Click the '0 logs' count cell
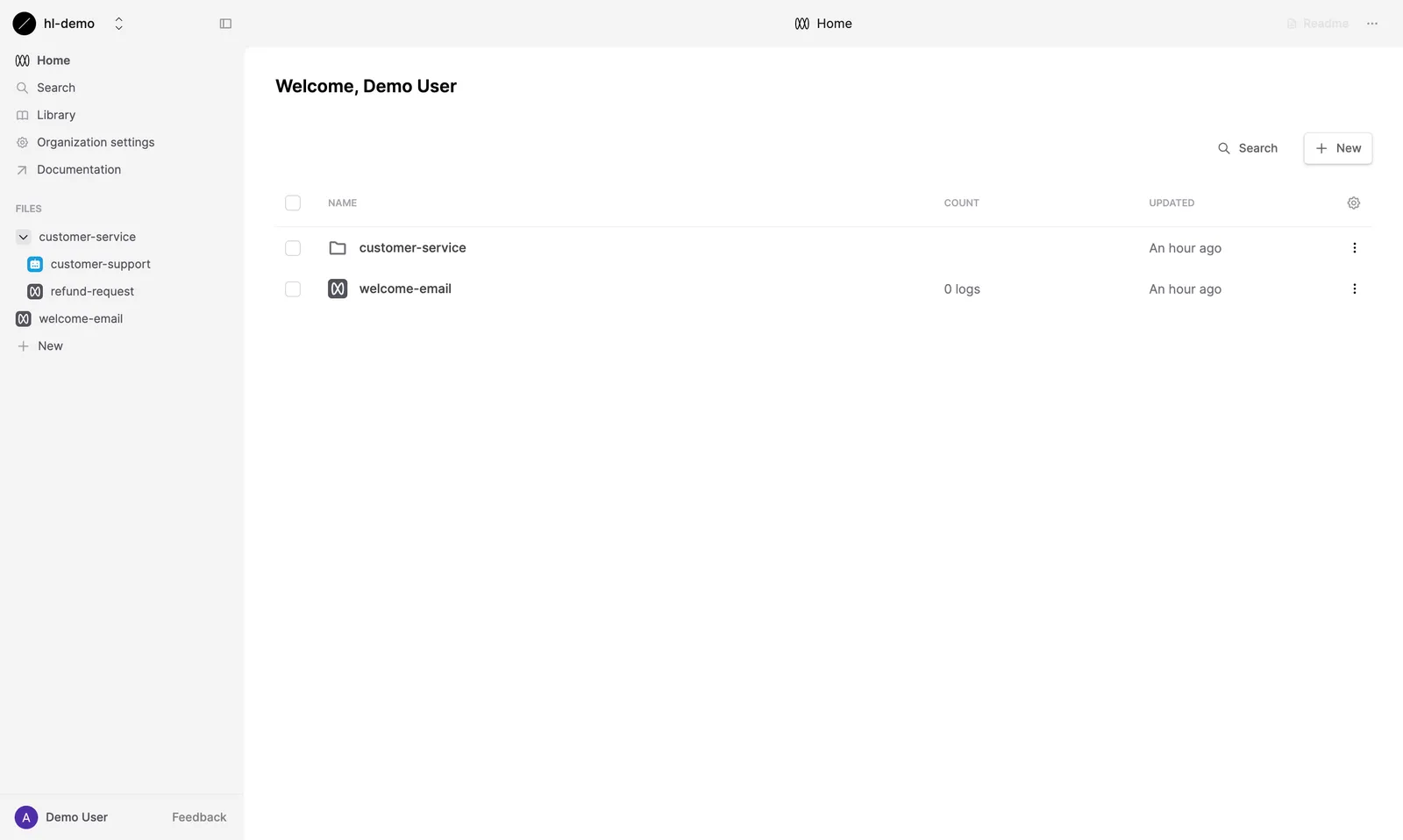This screenshot has height=840, width=1403. coord(962,289)
